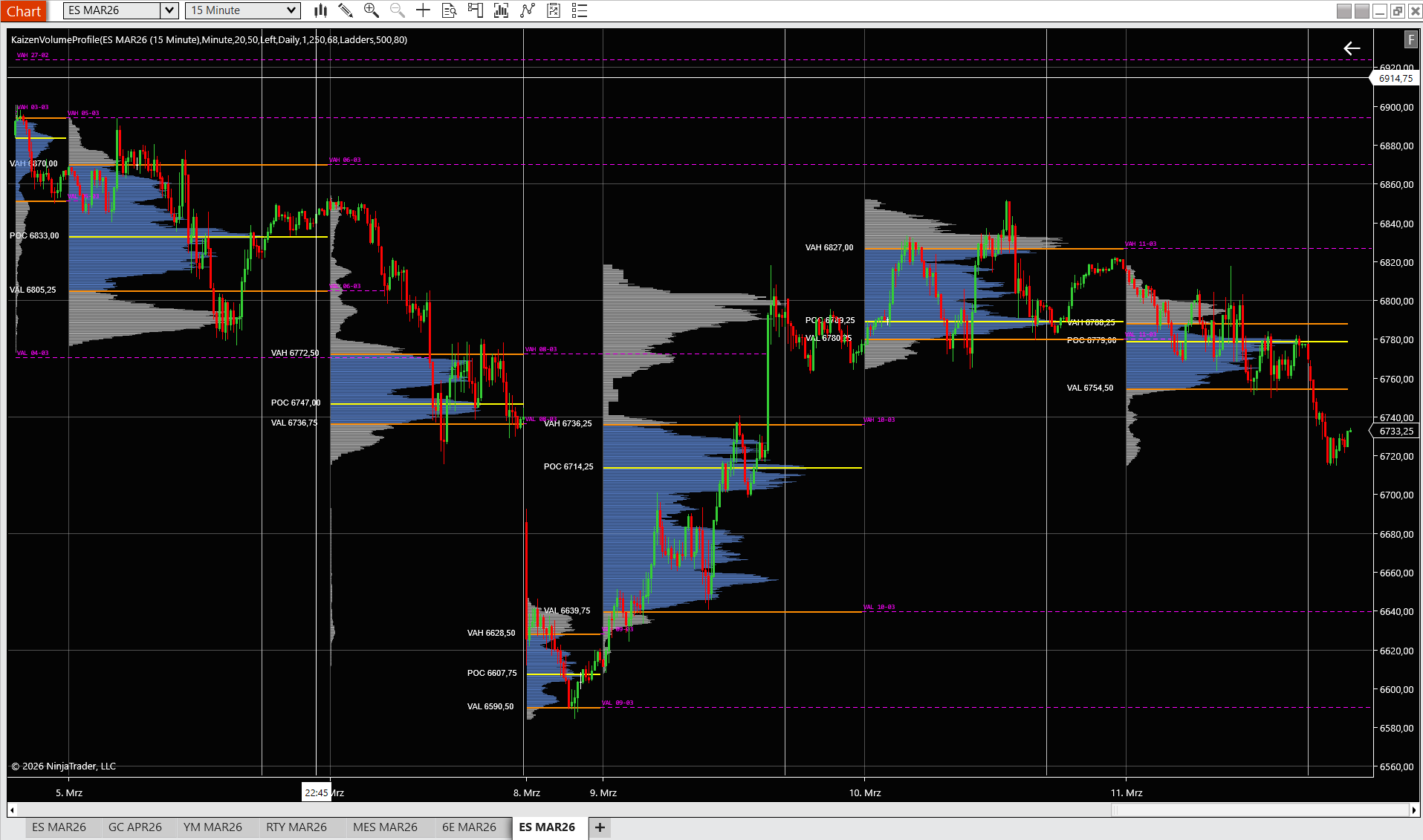Open the Indicators dialog icon
Image resolution: width=1423 pixels, height=840 pixels.
pyautogui.click(x=501, y=10)
